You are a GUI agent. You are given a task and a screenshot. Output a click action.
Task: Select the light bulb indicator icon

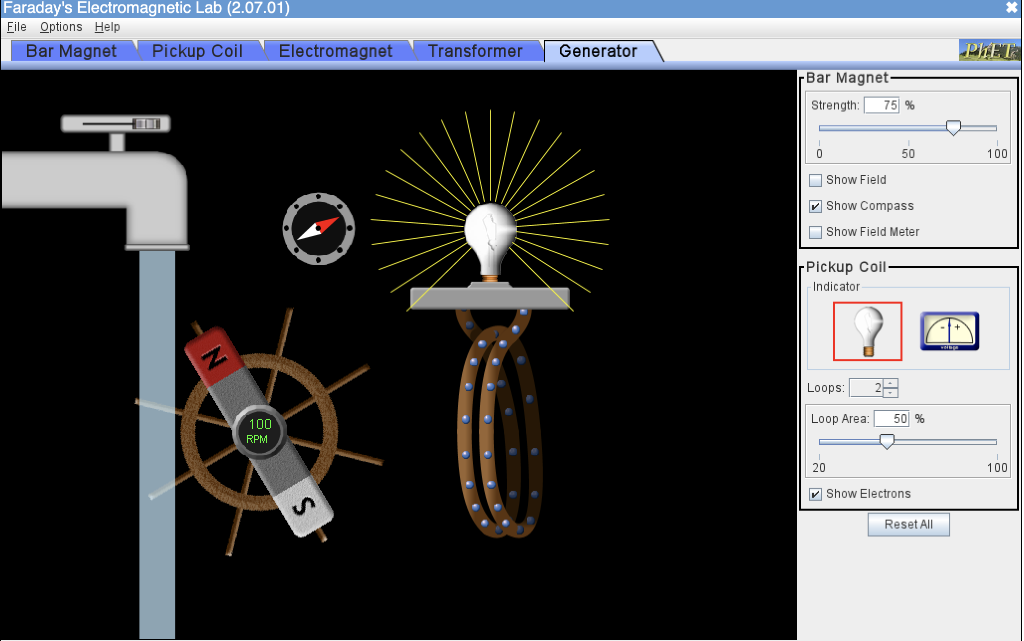[x=866, y=331]
